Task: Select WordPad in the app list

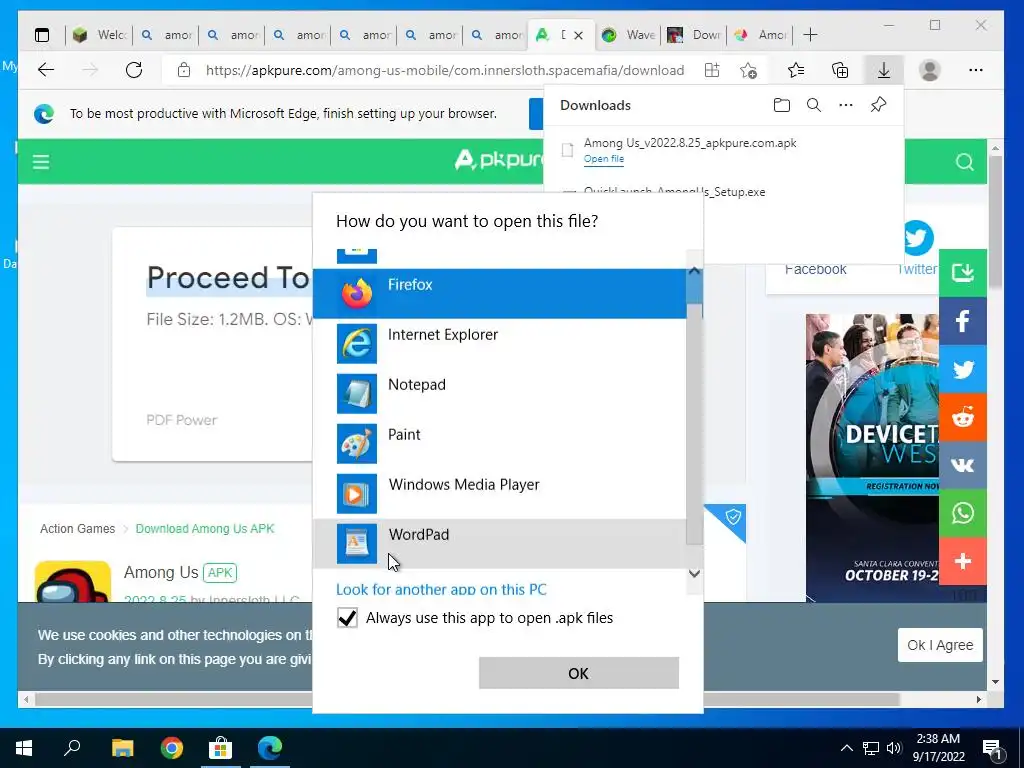Action: 500,543
